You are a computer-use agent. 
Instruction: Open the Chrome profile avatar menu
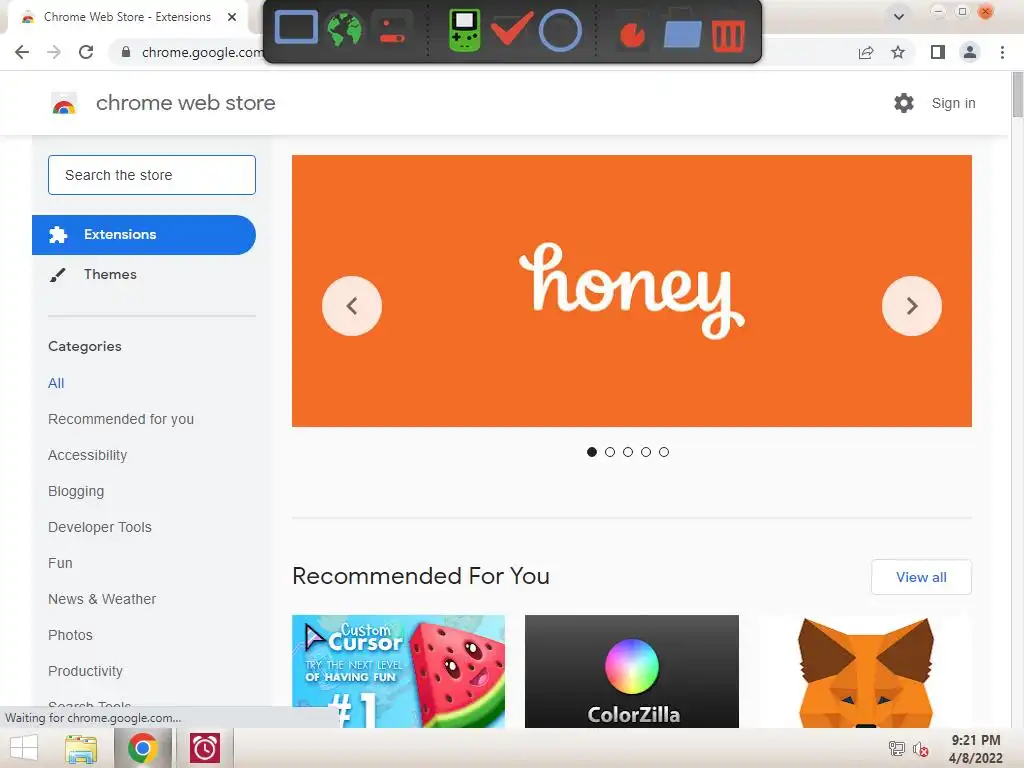coord(970,52)
